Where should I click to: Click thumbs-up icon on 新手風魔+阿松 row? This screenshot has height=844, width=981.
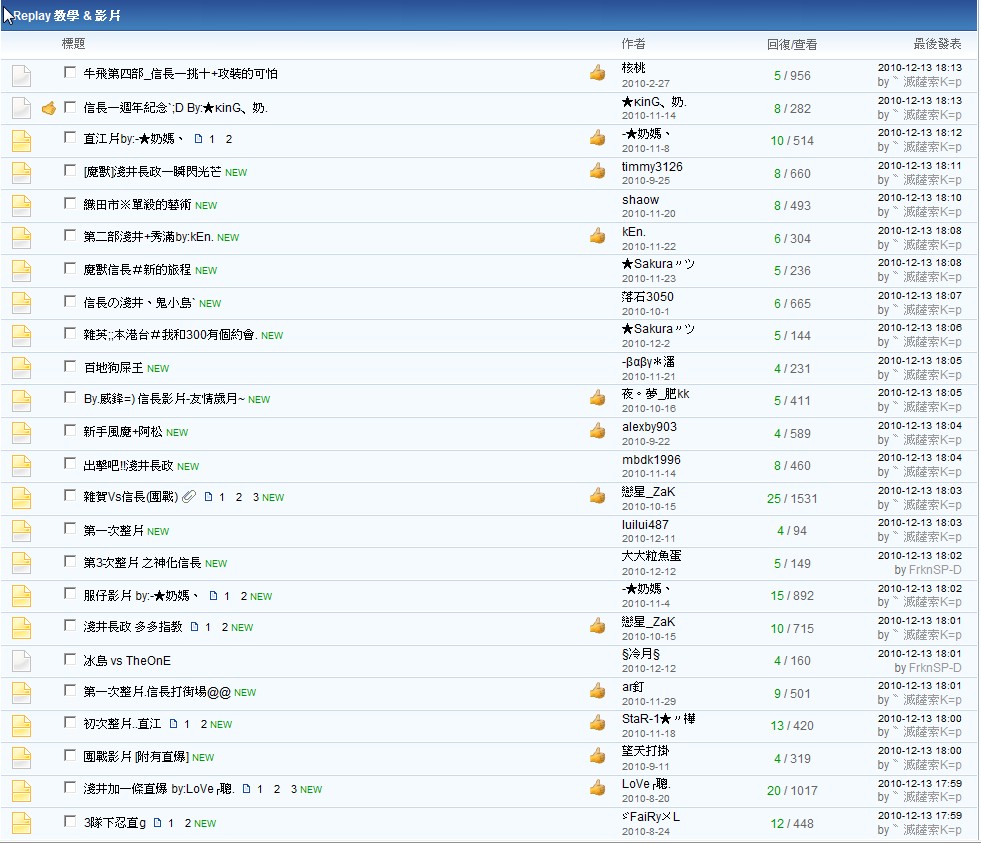coord(597,430)
